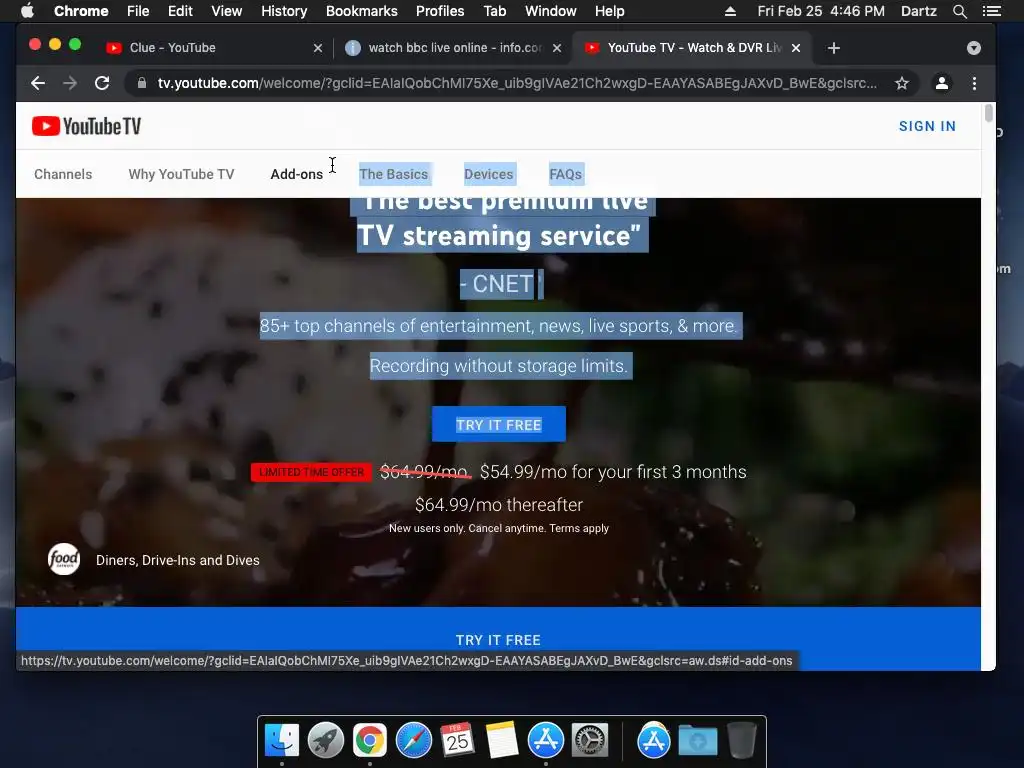This screenshot has width=1024, height=768.
Task: Click Diners, Drive-Ins and Dives label
Action: (x=178, y=560)
